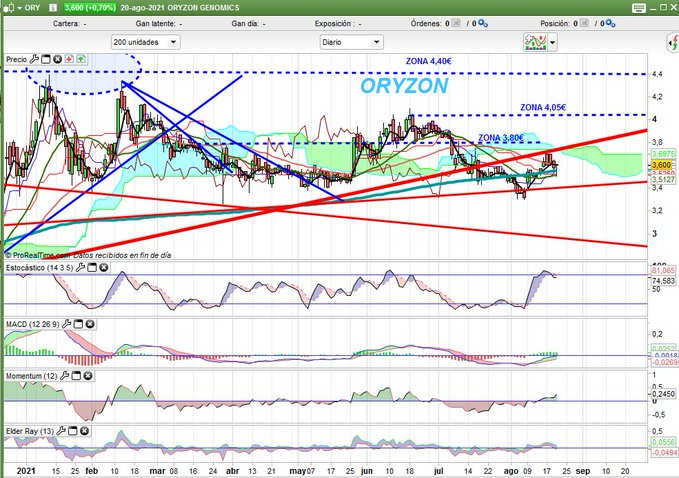Open the keyboard shortcuts icon in title bar
Viewport: 679px width, 478px height.
pos(639,8)
